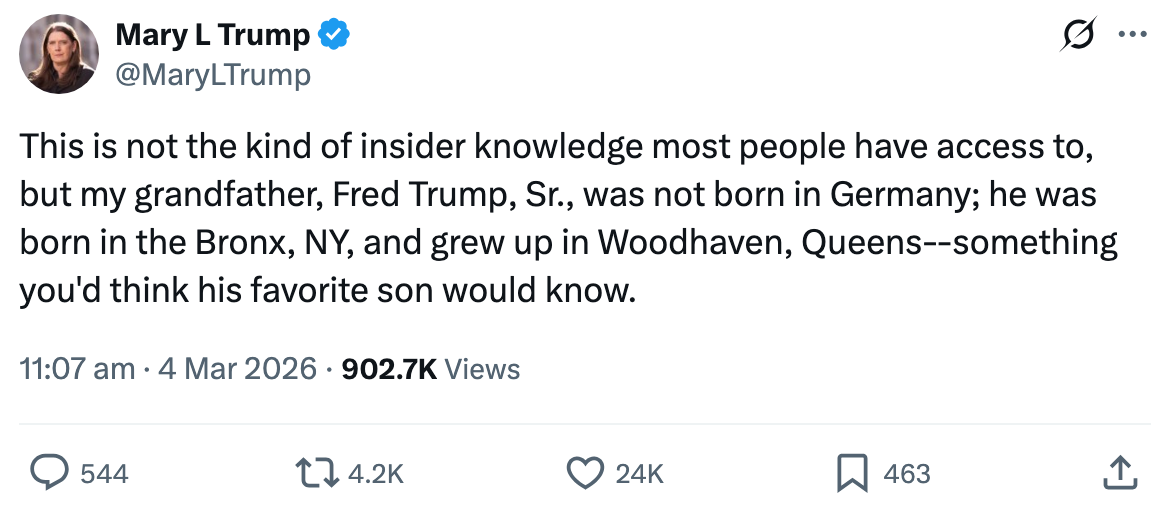Bookmark this tweet with the bookmark icon
The image size is (1170, 508).
point(850,472)
